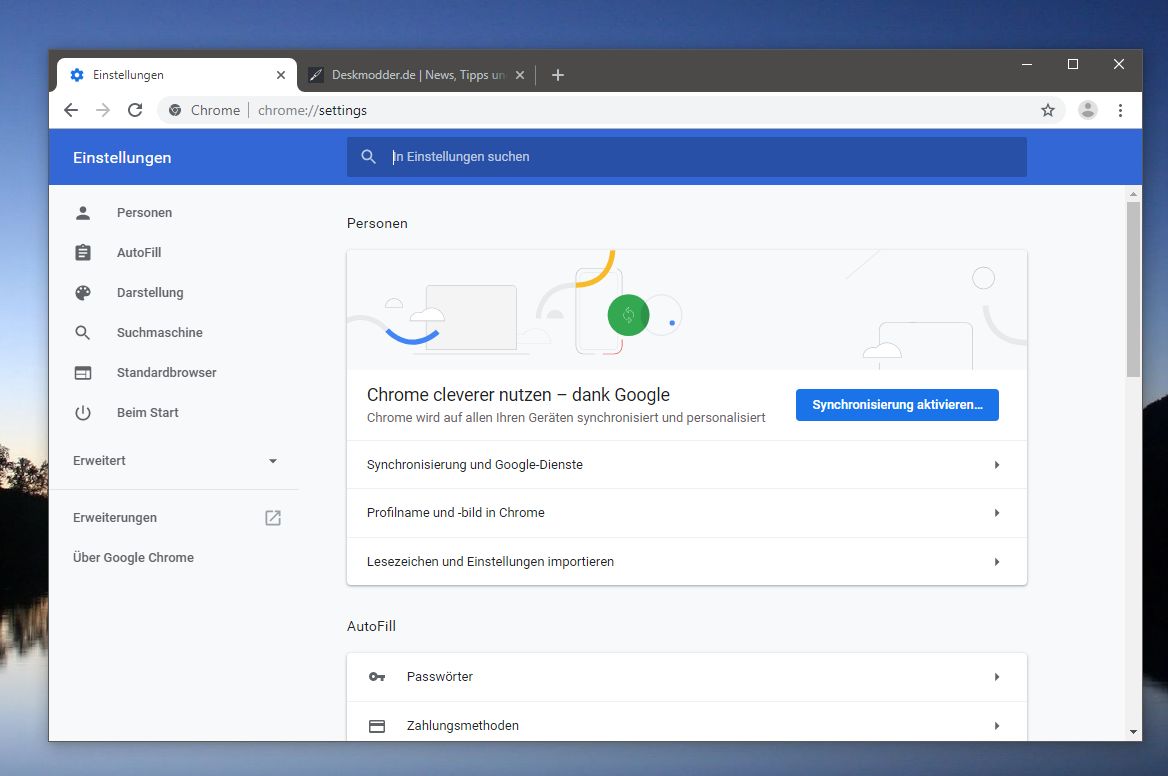
Task: Click the gear favicon on Einstellungen tab
Action: click(x=77, y=74)
